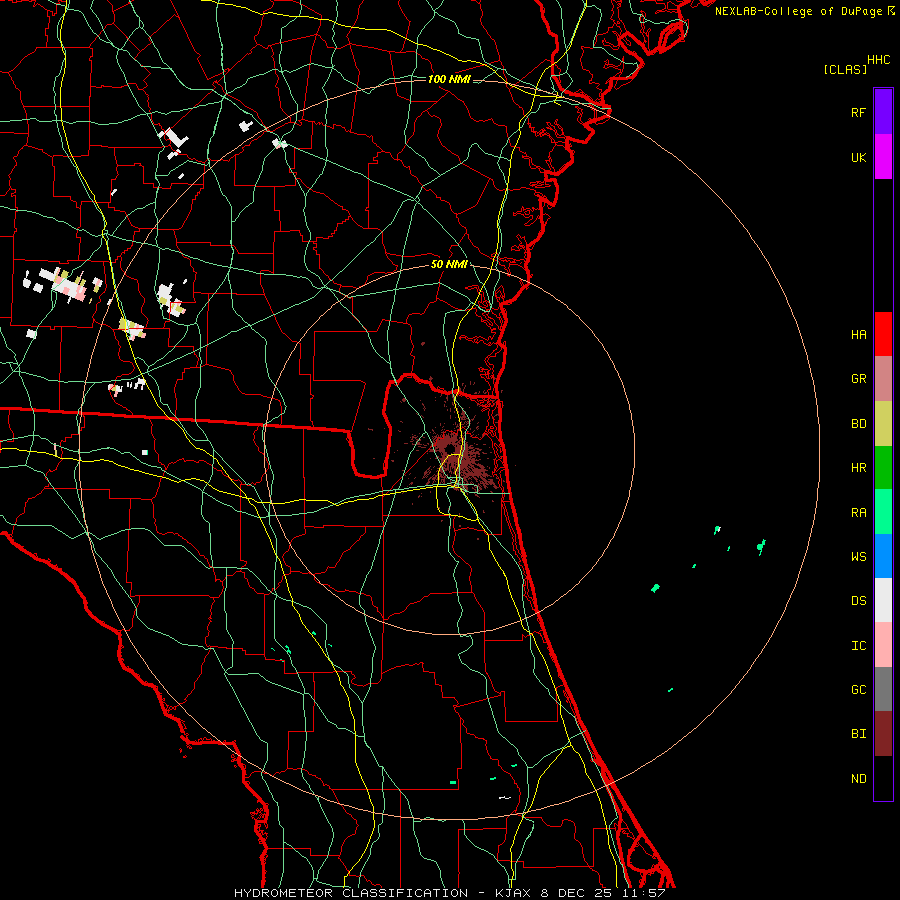Click the '8 DEC 25' date in the footer
The image size is (900, 900).
pos(576,893)
